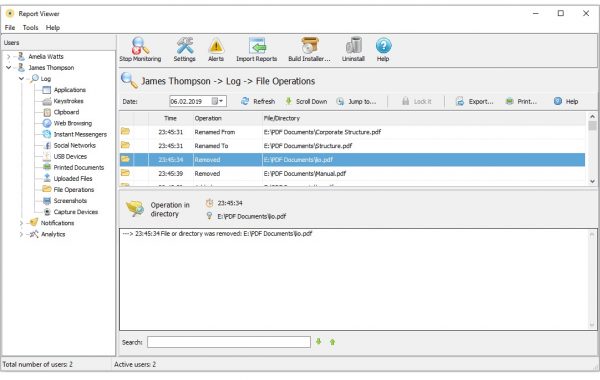The height and width of the screenshot is (380, 600).
Task: Launch Build Installer from toolbar
Action: [309, 49]
